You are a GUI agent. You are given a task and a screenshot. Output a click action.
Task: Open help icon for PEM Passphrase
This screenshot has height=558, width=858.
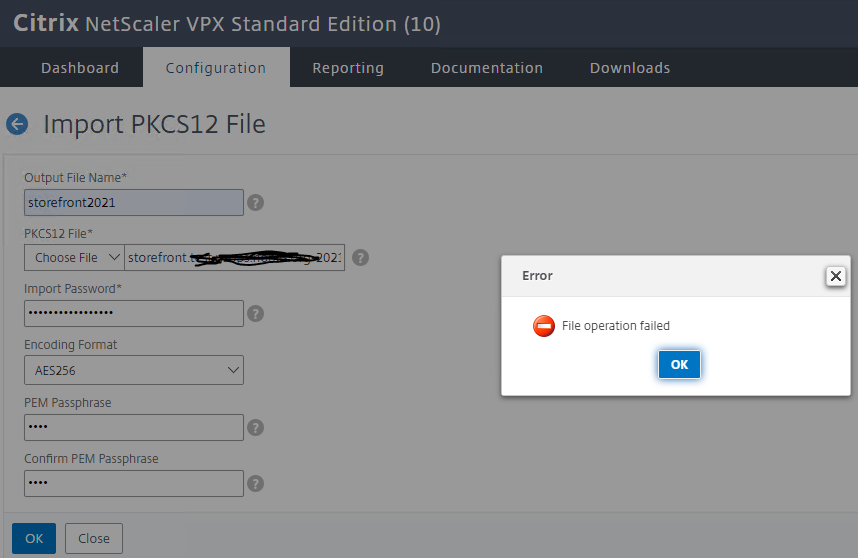pos(256,427)
